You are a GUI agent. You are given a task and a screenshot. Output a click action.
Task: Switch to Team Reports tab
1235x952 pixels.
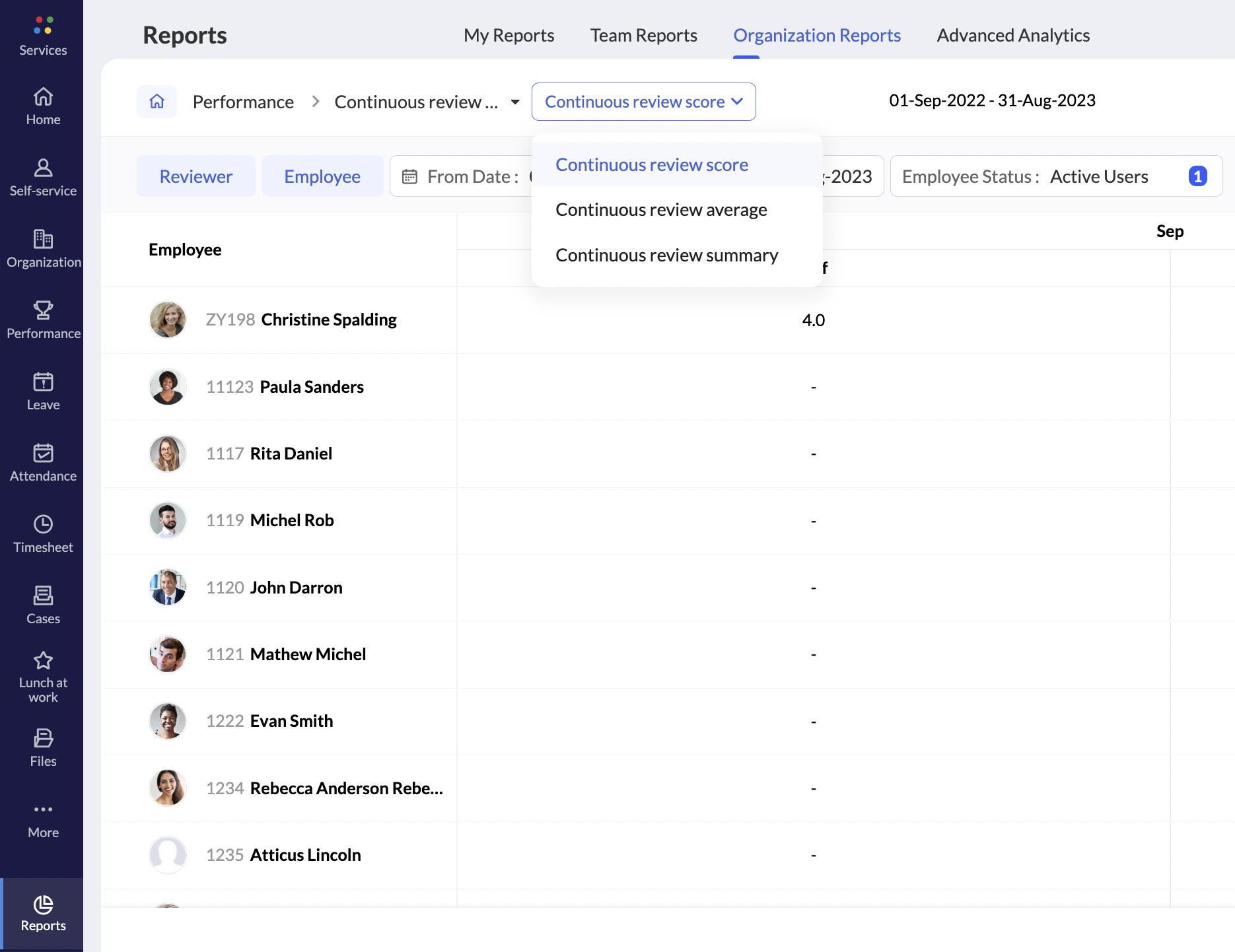tap(643, 35)
